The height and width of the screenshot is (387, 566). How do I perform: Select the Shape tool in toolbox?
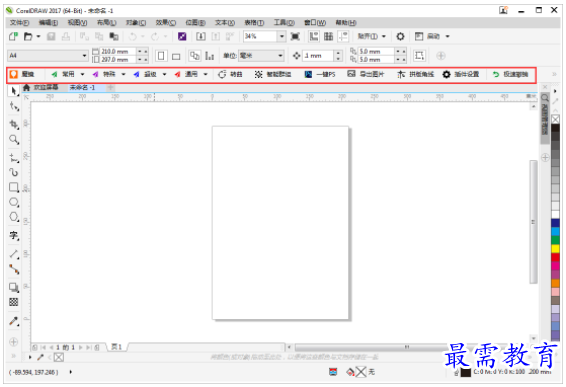tap(14, 106)
